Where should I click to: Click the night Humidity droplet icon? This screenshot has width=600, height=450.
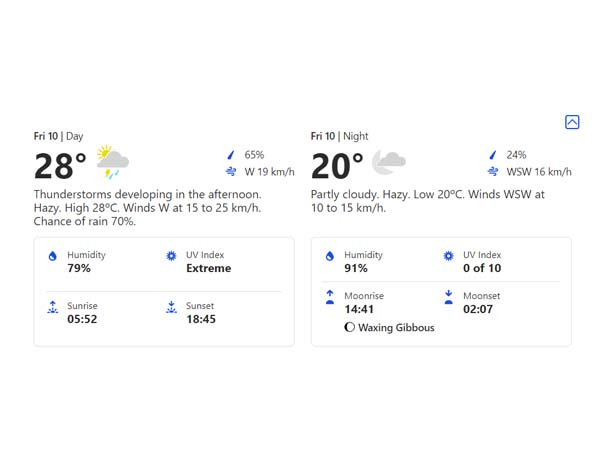tap(330, 256)
